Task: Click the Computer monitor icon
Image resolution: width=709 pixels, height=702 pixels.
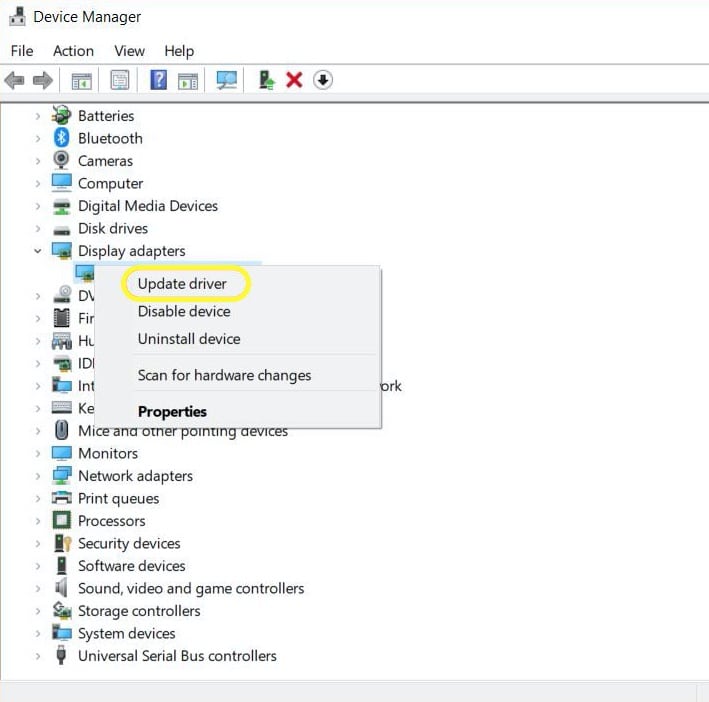Action: click(x=61, y=183)
